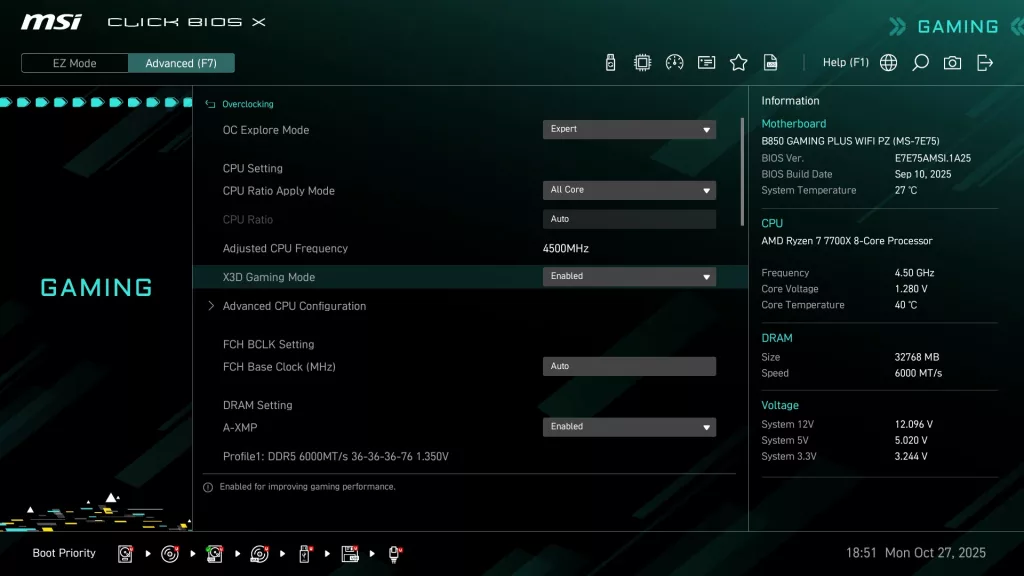Click the Help (F1) button
This screenshot has width=1024, height=576.
pyautogui.click(x=845, y=62)
